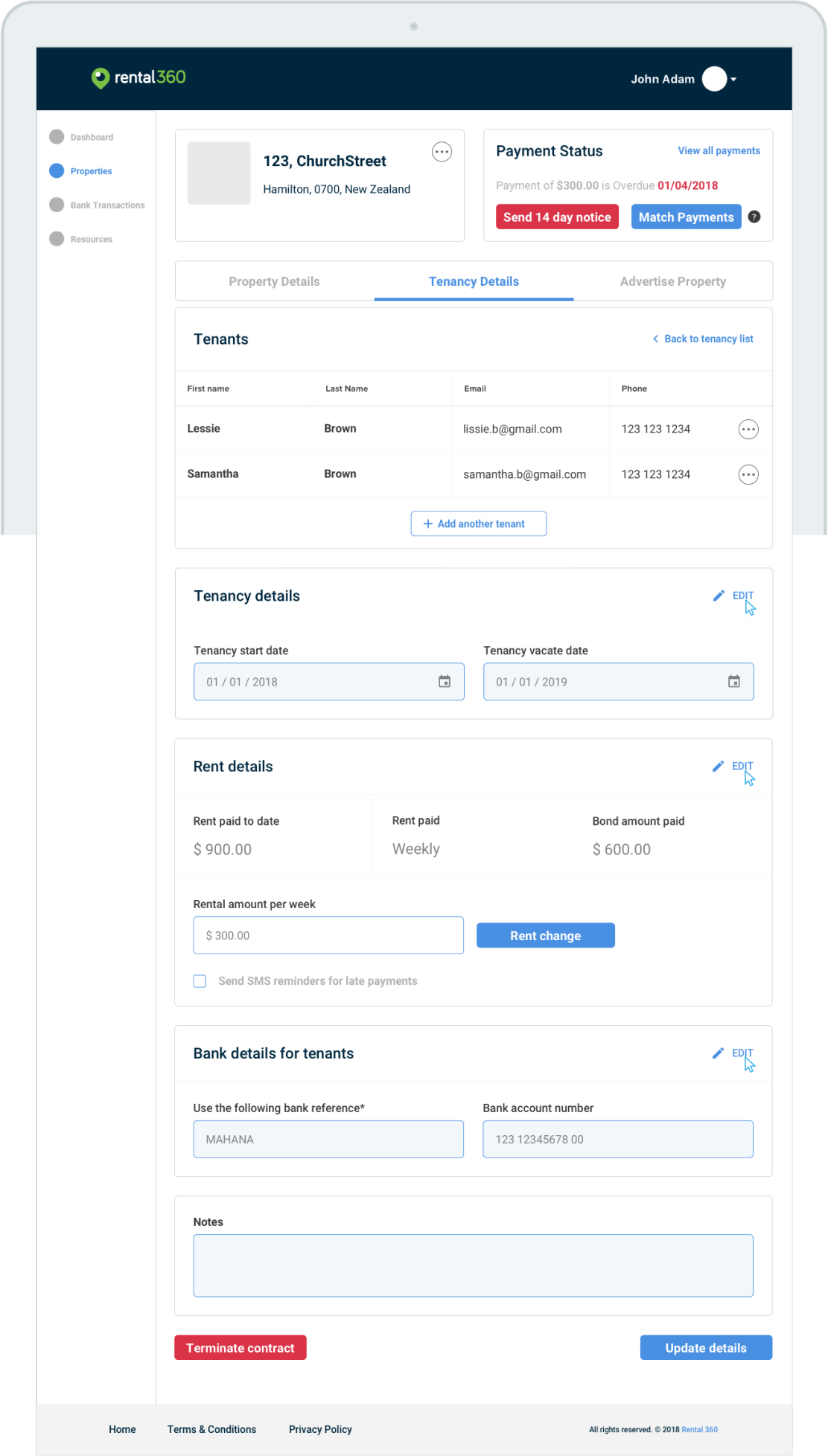Image resolution: width=828 pixels, height=1456 pixels.
Task: Open View all payments link
Action: [x=719, y=150]
